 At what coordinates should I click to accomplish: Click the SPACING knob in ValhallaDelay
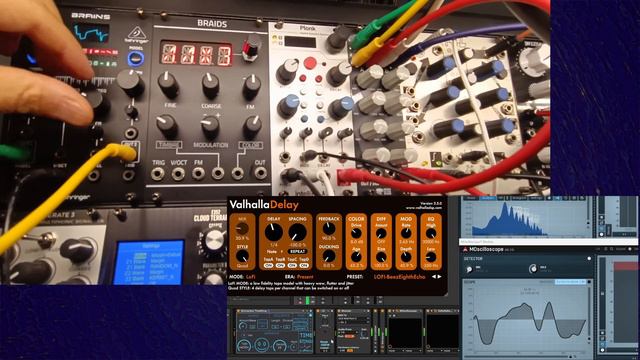click(297, 232)
